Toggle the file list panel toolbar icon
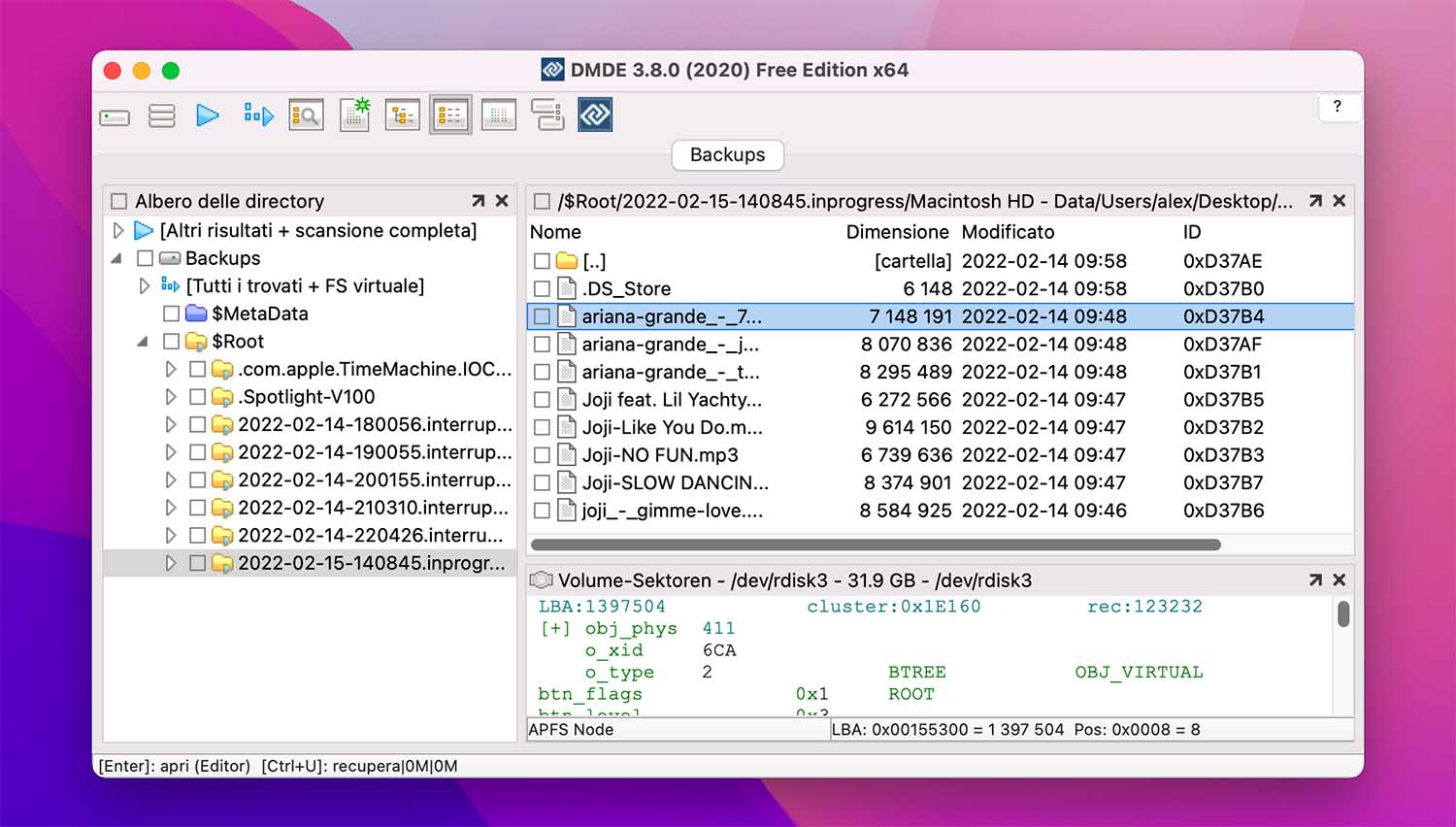The width and height of the screenshot is (1456, 827). (450, 116)
